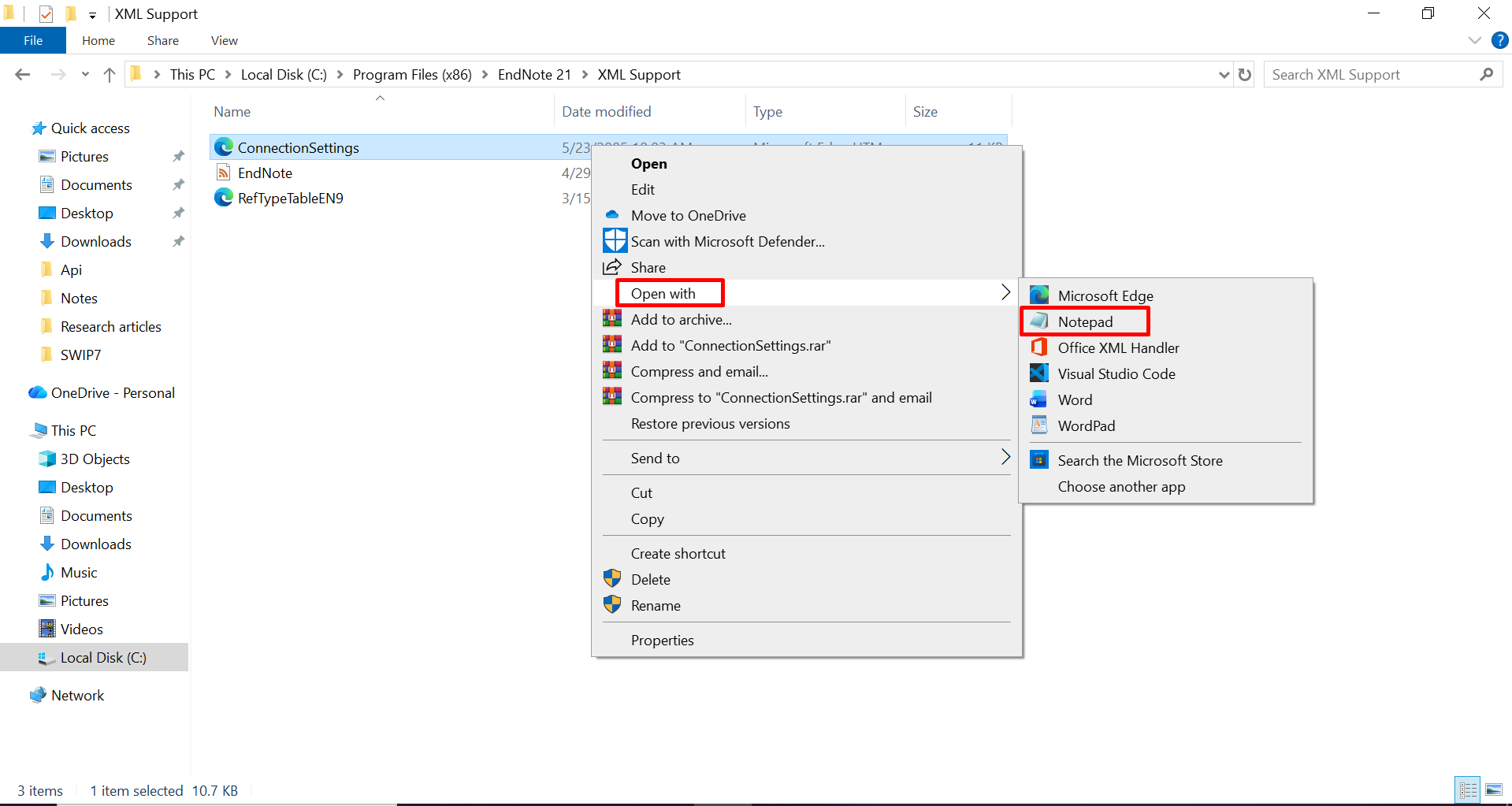Open Videos folder in sidebar
The image size is (1512, 806).
[82, 629]
